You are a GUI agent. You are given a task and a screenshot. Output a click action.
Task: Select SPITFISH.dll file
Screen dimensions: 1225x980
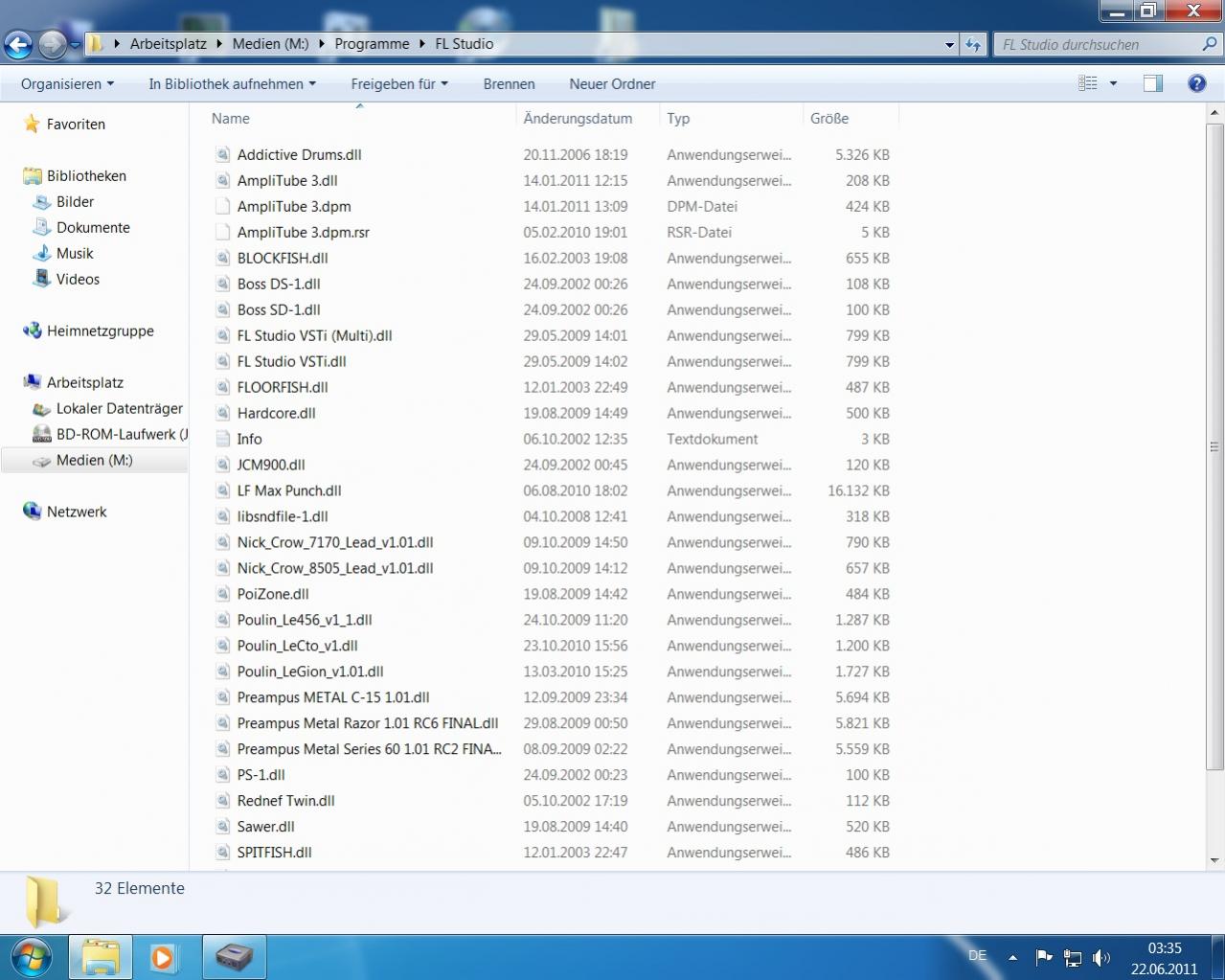click(274, 853)
